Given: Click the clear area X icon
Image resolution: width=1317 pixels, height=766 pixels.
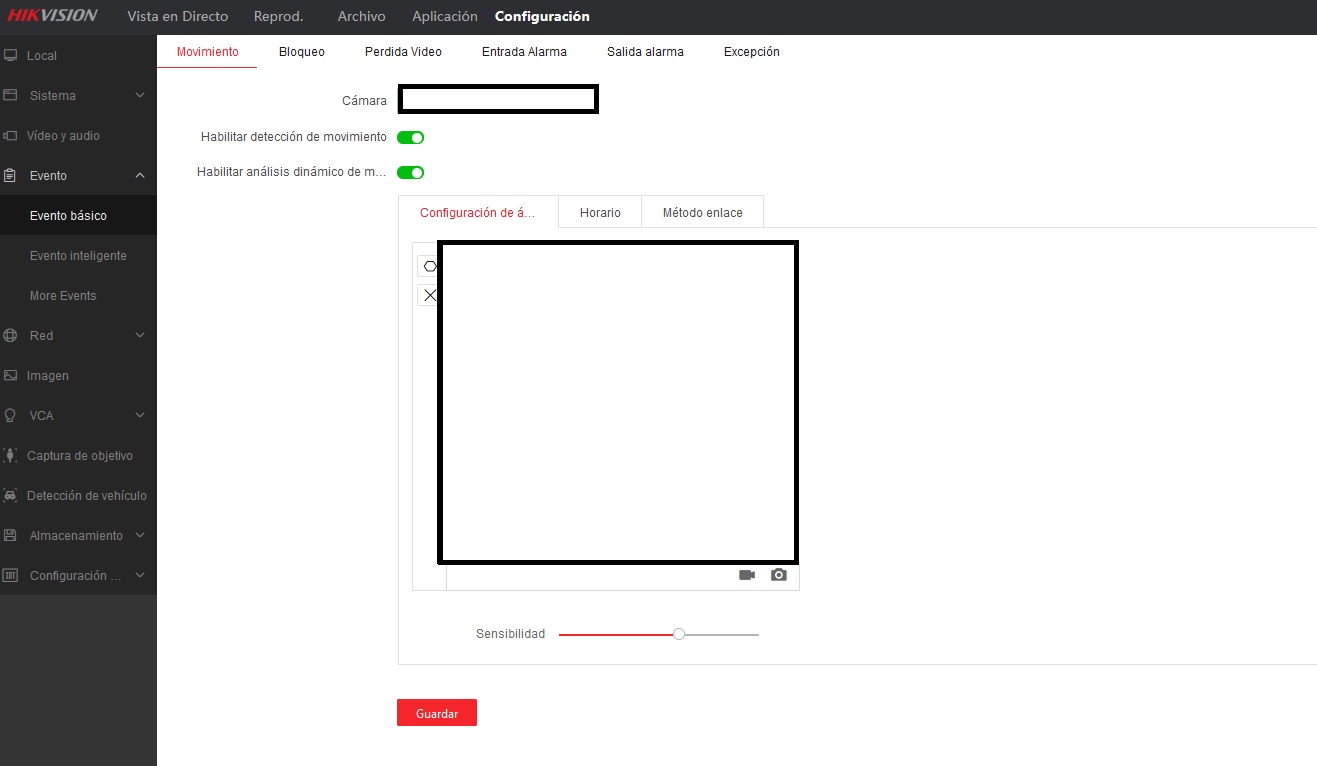Looking at the screenshot, I should (x=429, y=295).
